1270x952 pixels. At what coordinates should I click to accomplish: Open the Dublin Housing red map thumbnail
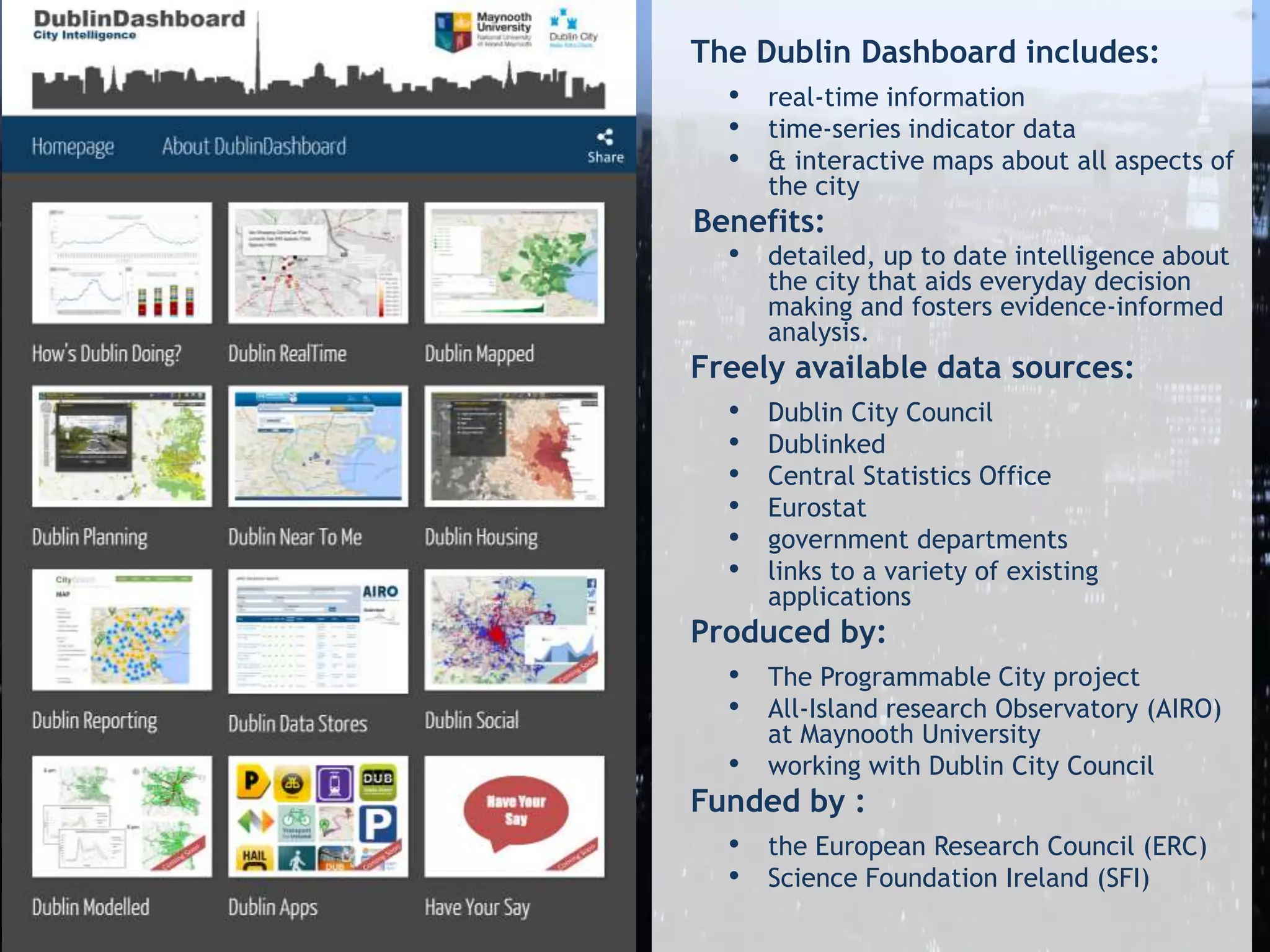(514, 446)
